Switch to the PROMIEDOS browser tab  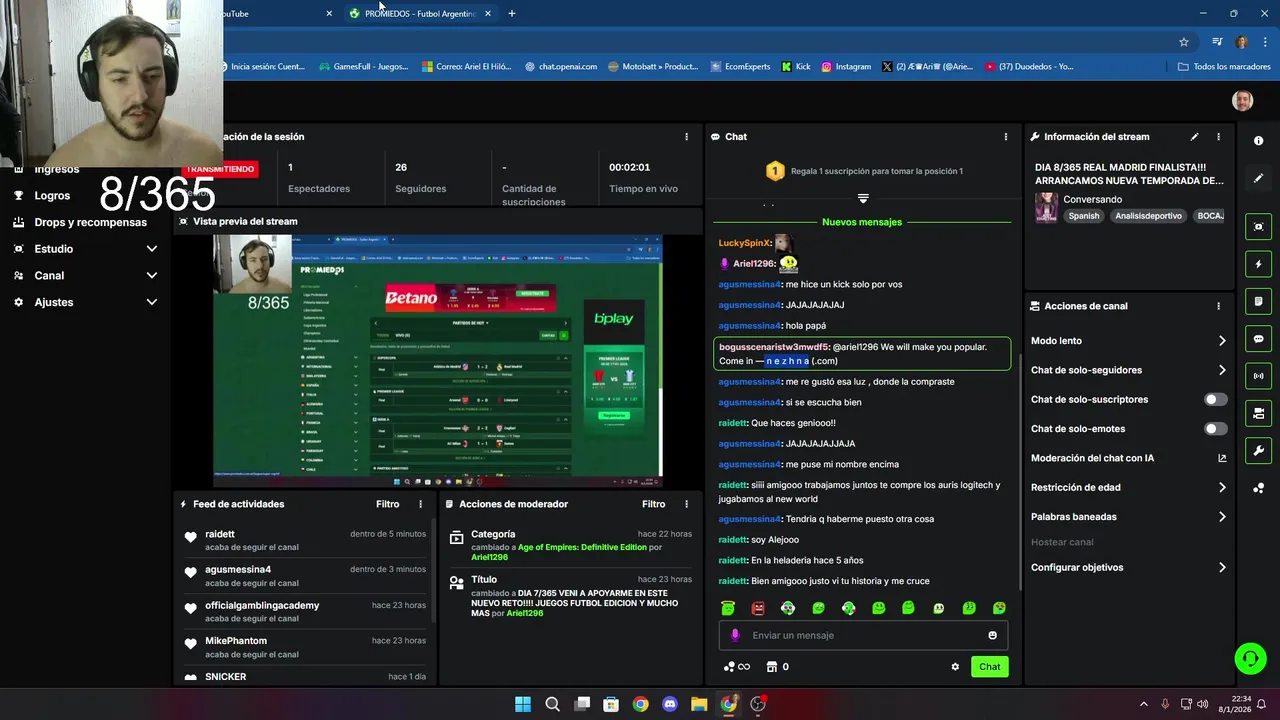(420, 14)
